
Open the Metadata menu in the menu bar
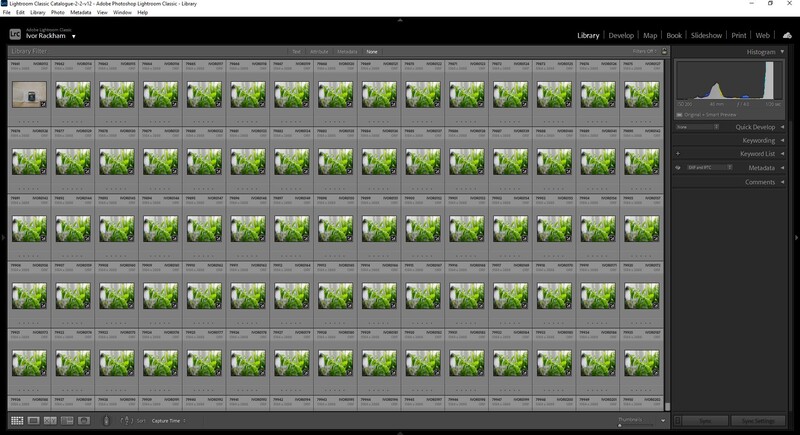(x=81, y=12)
